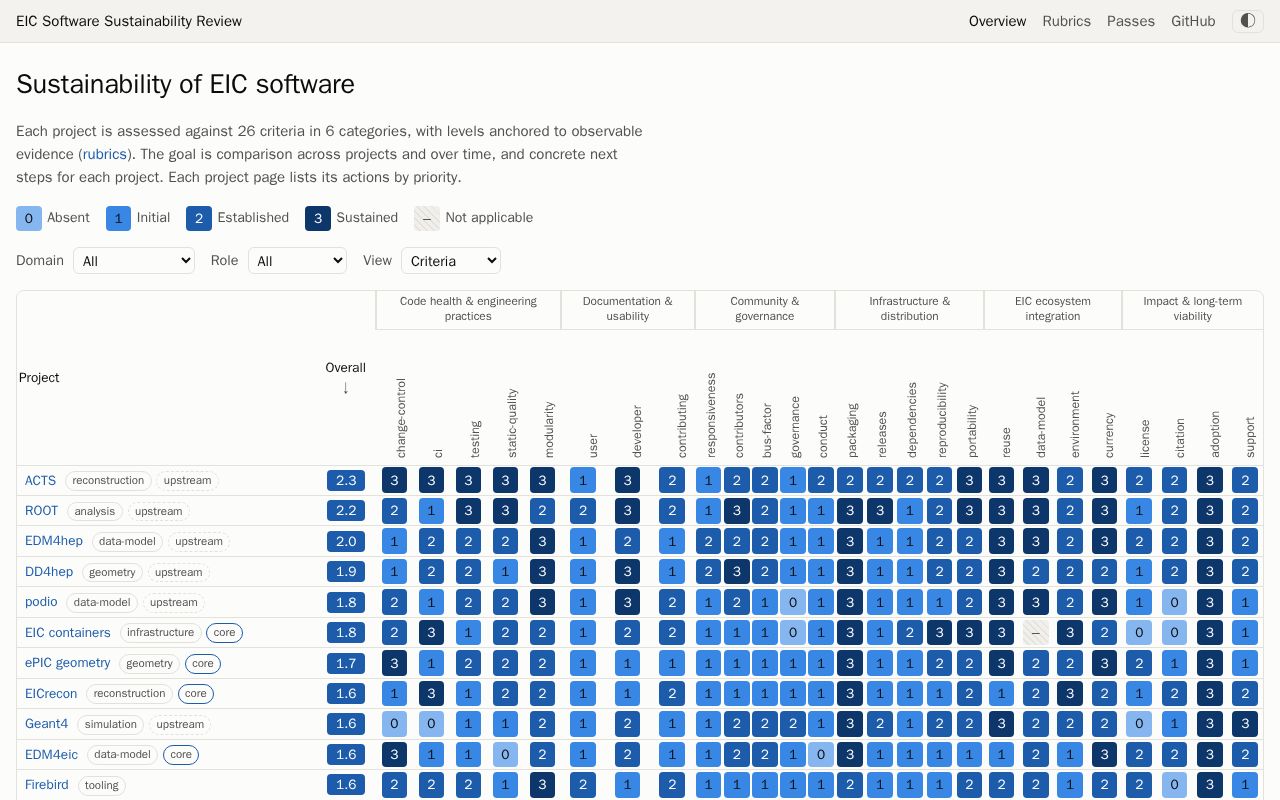Viewport: 1280px width, 800px height.
Task: Open the ACTS project page
Action: [x=41, y=480]
